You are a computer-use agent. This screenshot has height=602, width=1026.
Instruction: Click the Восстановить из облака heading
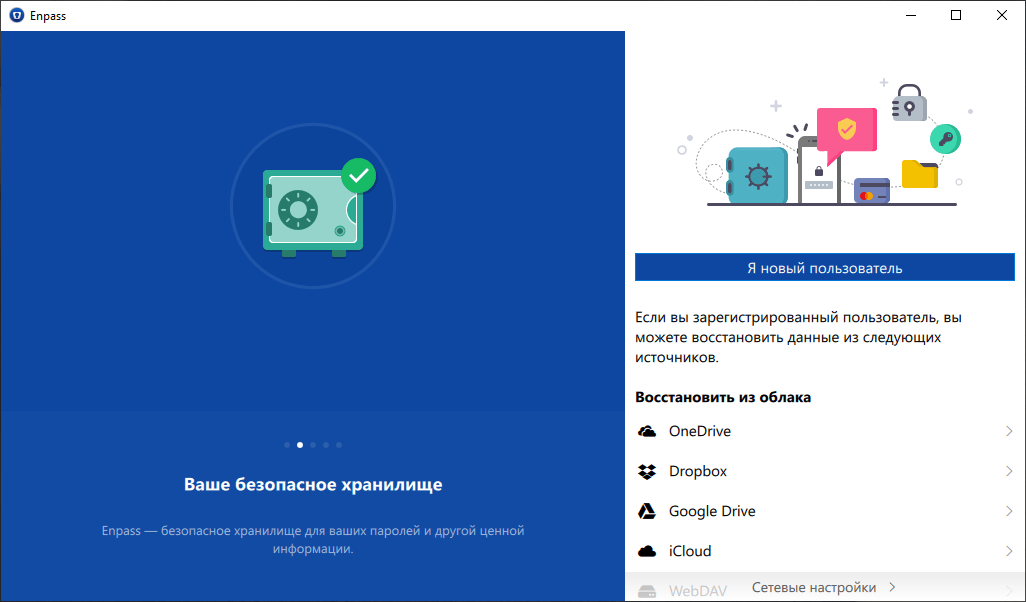coord(722,397)
